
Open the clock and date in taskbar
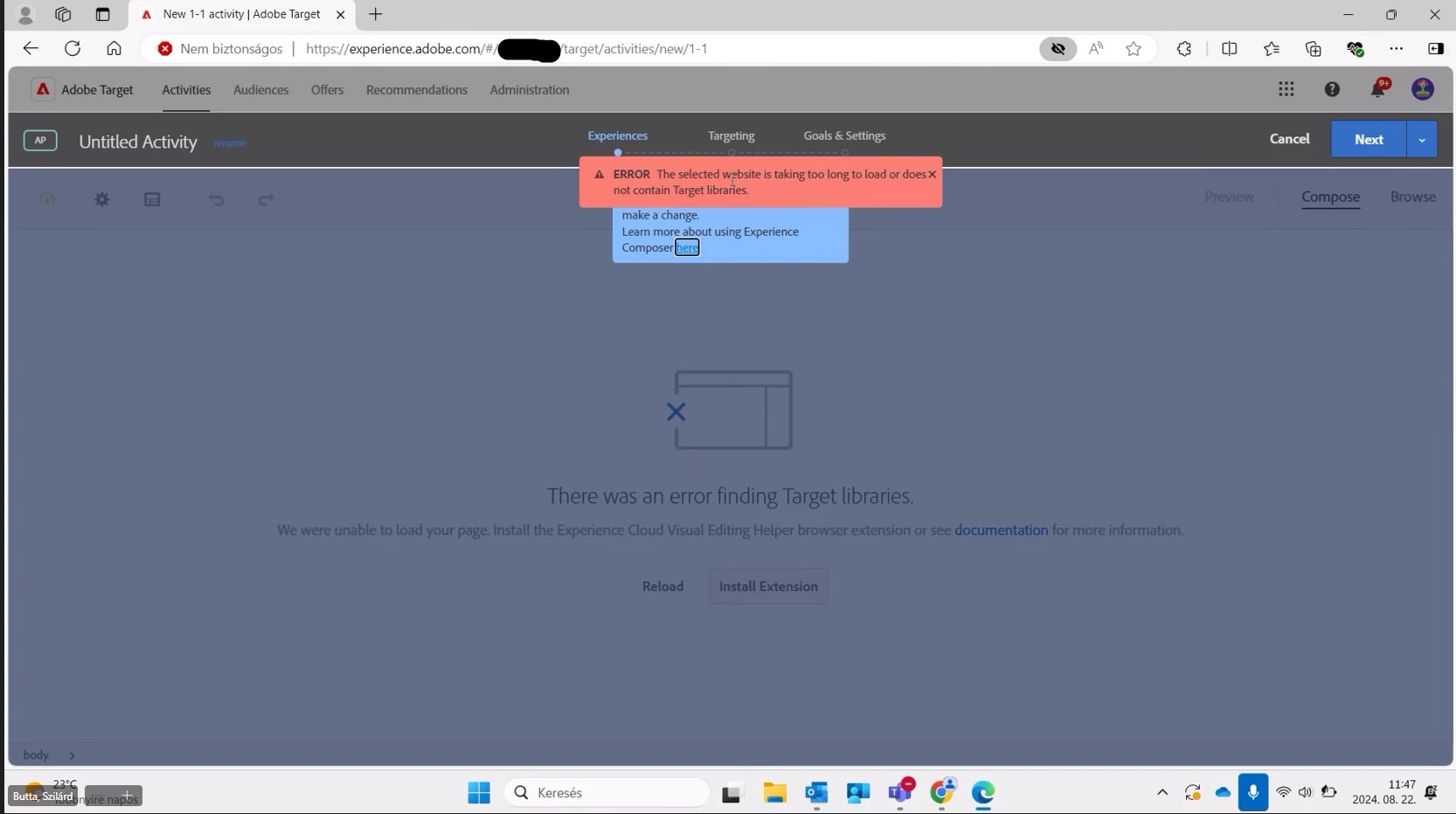point(1383,792)
